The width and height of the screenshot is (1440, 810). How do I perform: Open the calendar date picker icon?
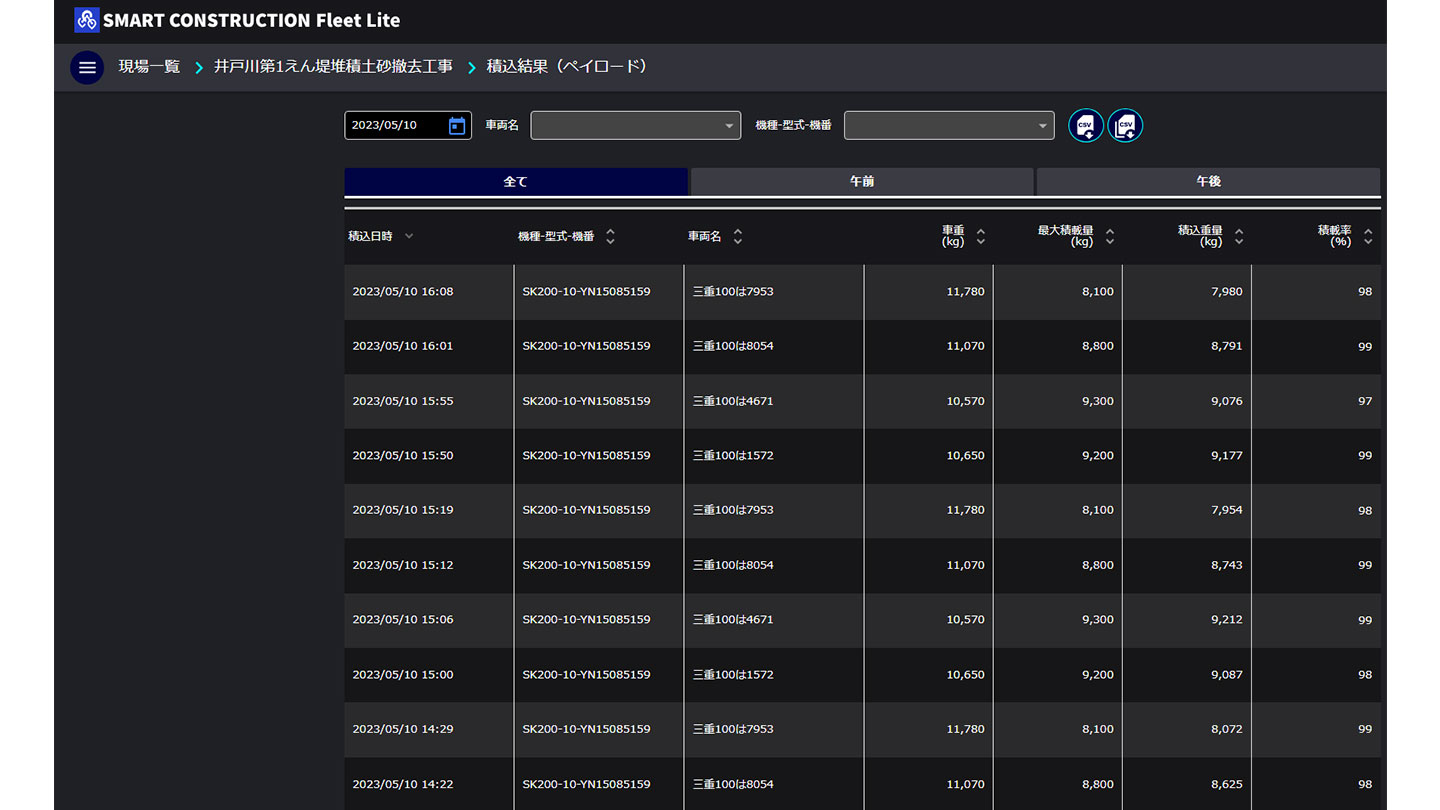[457, 125]
